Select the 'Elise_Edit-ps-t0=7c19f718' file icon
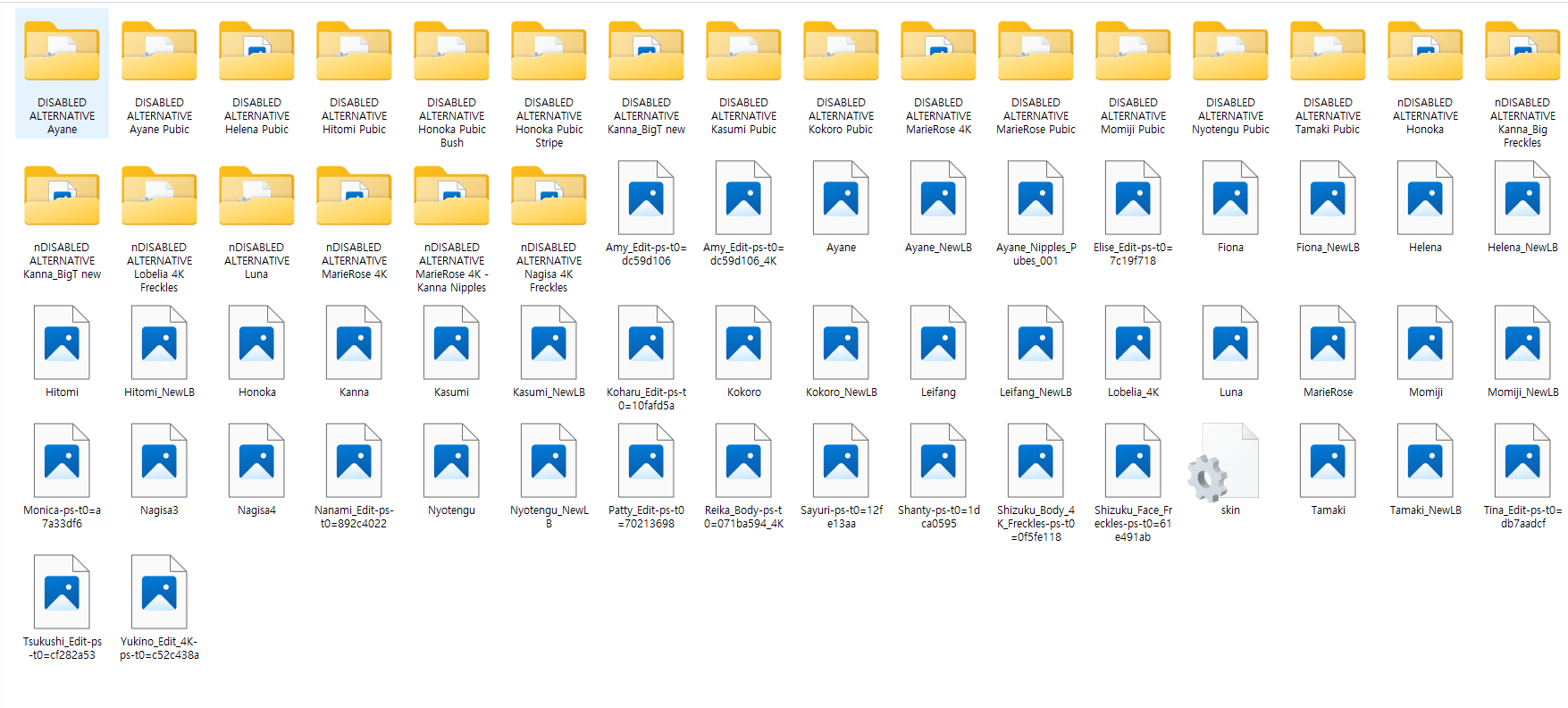Screen dimensions: 1568x708 pyautogui.click(x=1133, y=198)
